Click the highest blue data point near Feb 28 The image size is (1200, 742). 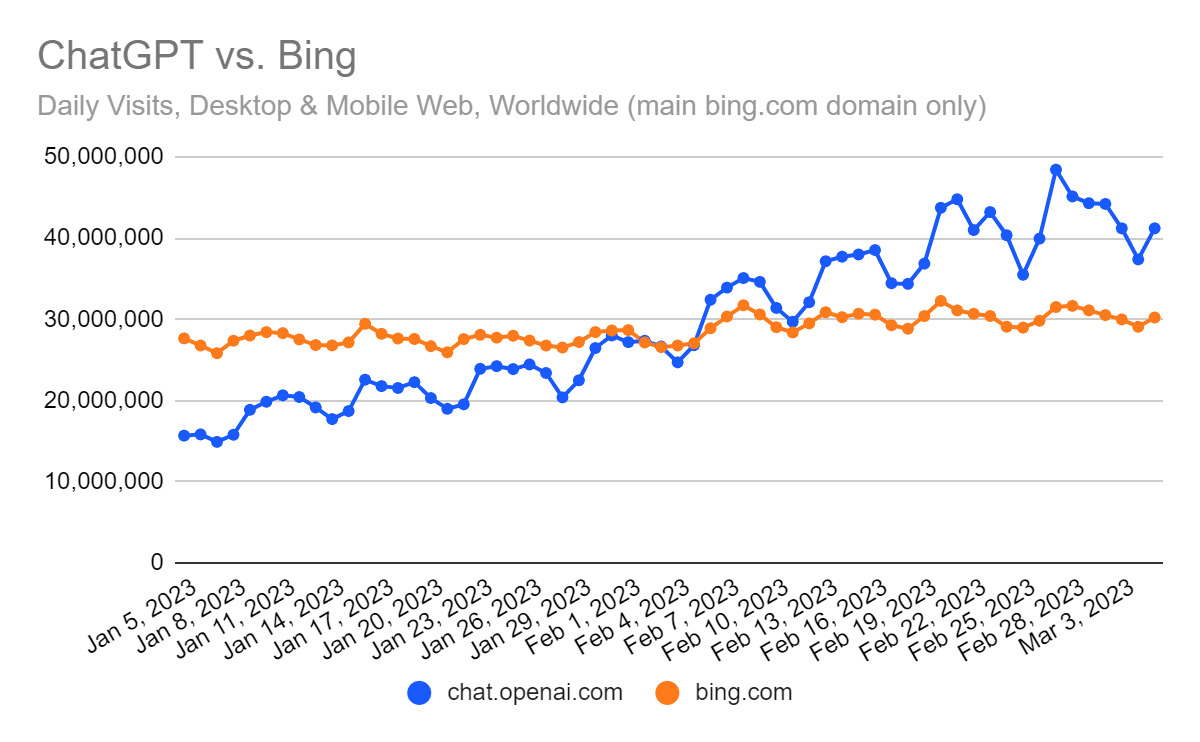(1056, 170)
